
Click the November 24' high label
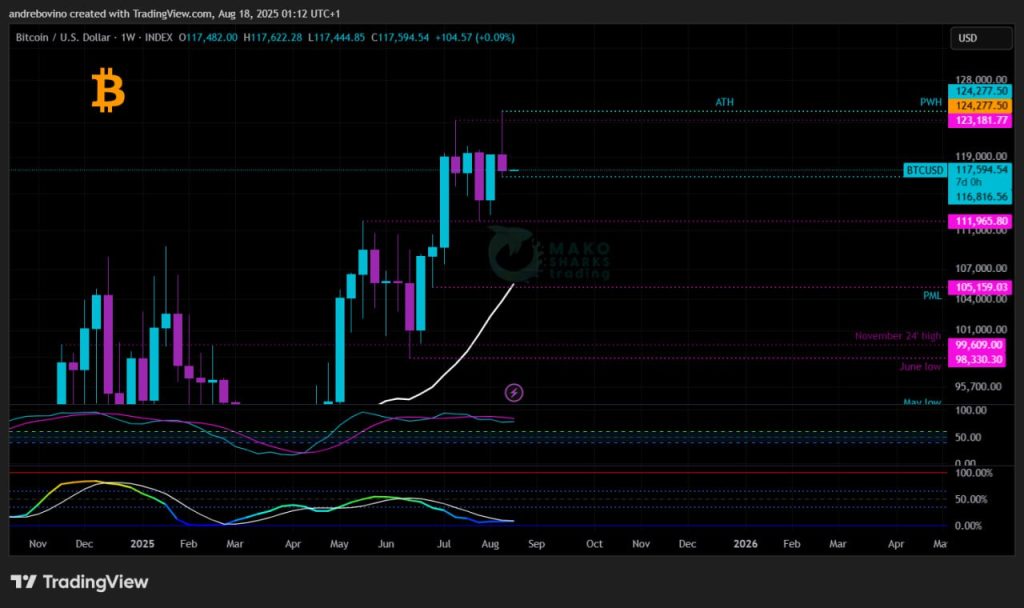pos(897,336)
